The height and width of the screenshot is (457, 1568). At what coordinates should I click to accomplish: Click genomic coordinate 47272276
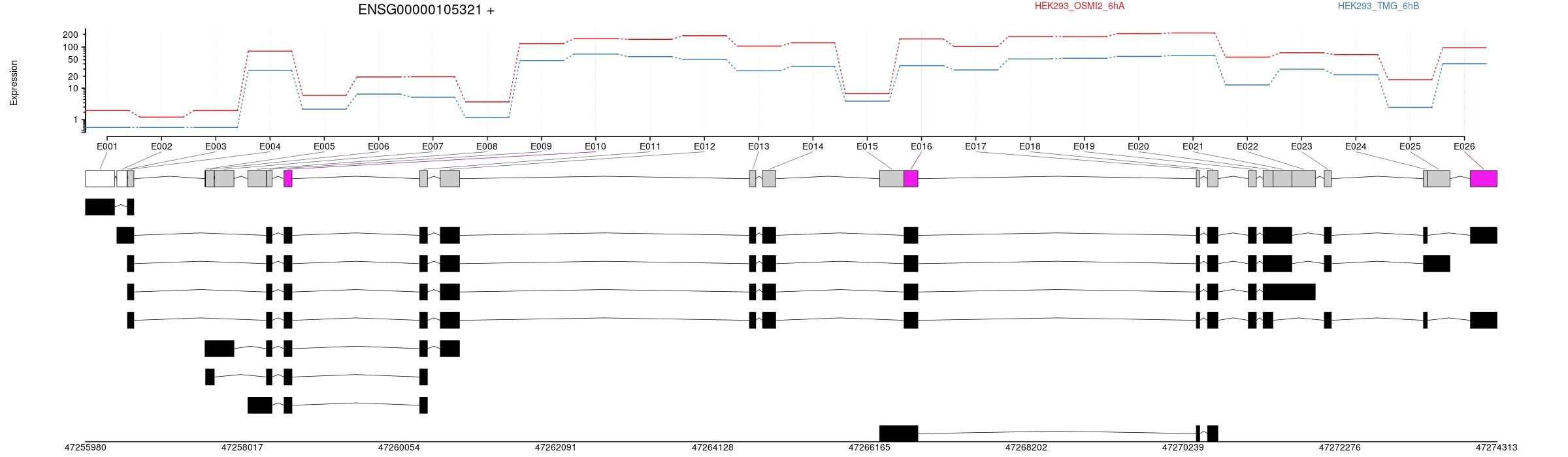(1339, 448)
